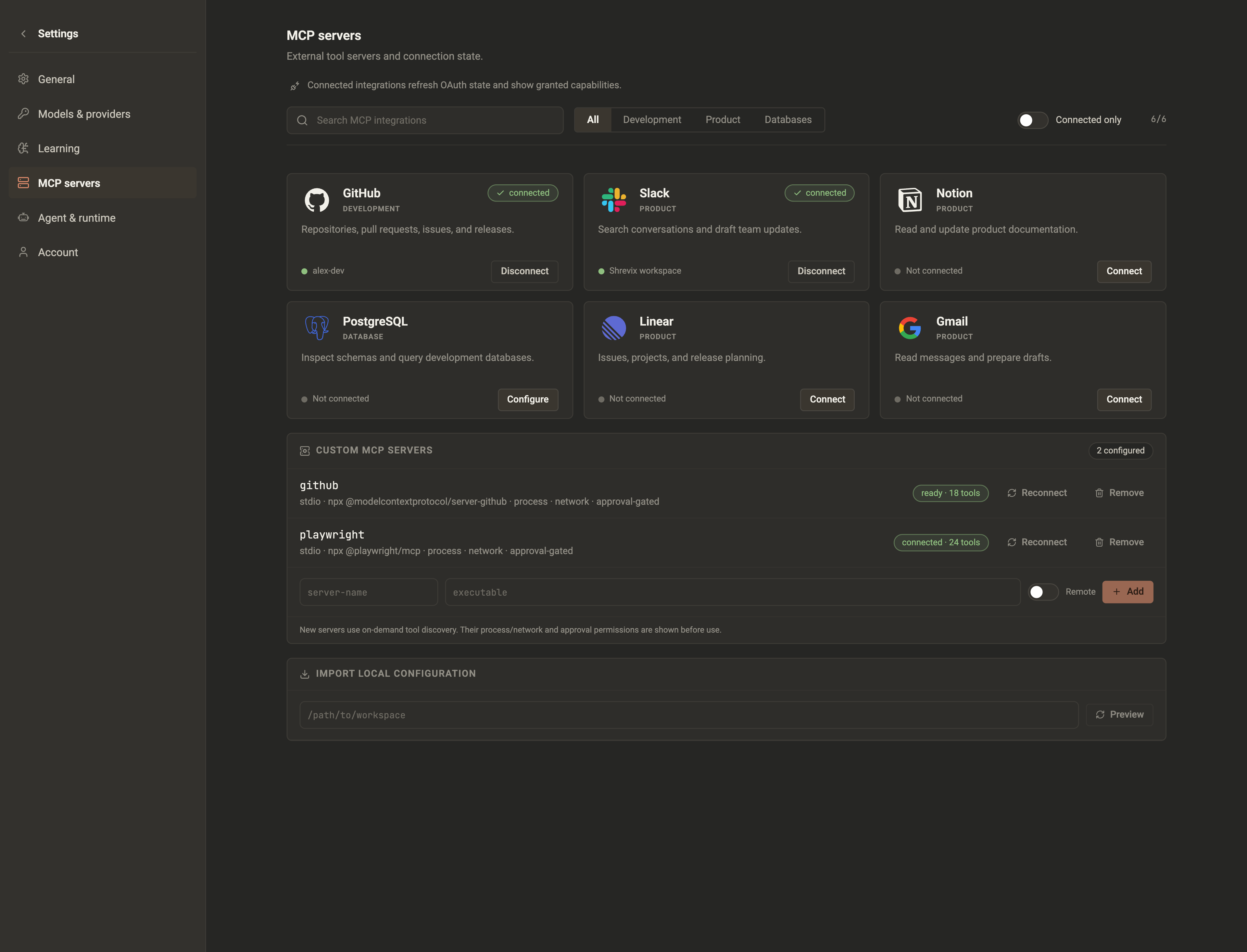
Task: Select the All filter tab
Action: click(x=593, y=120)
